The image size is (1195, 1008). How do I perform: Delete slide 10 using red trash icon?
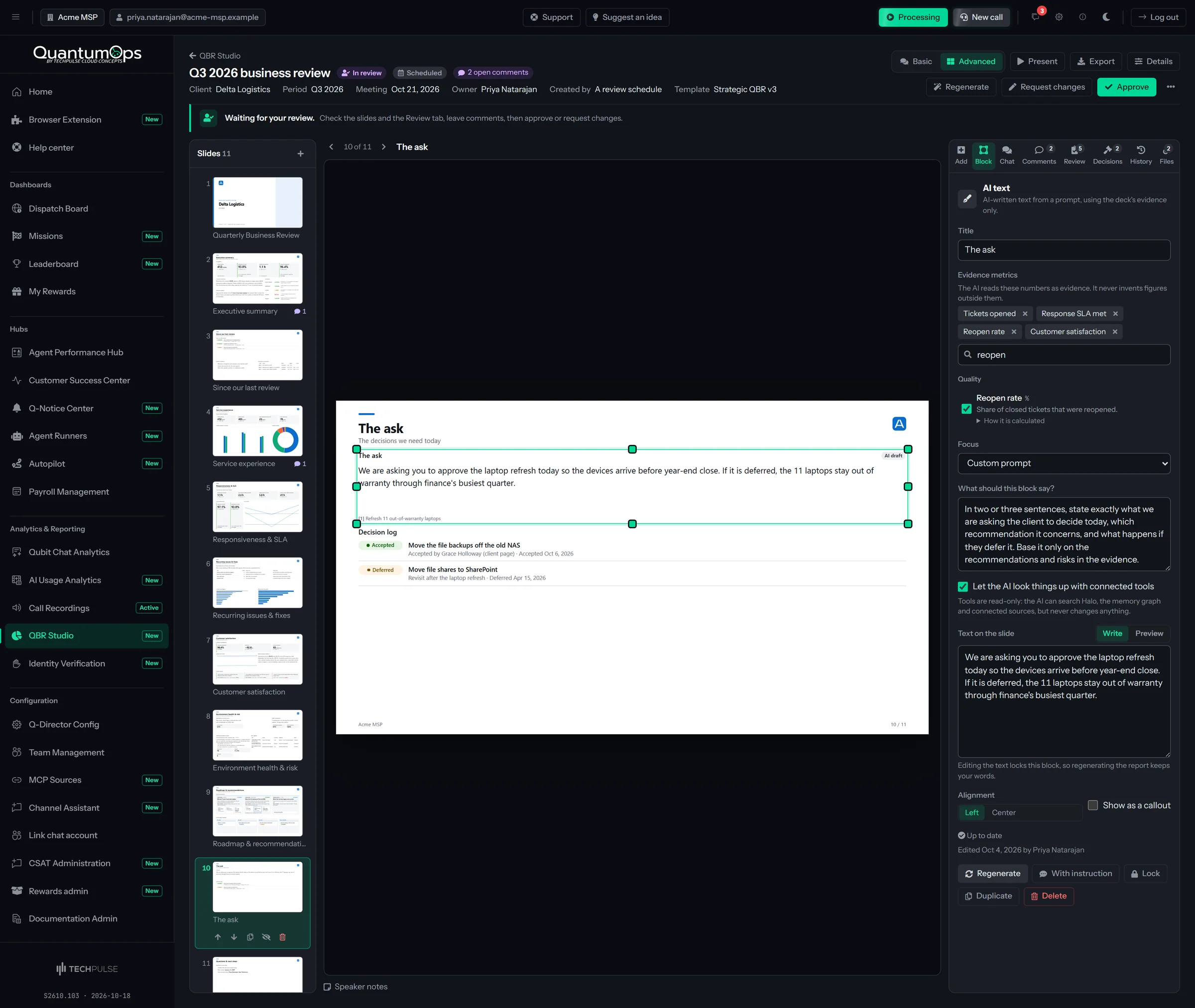click(x=282, y=937)
